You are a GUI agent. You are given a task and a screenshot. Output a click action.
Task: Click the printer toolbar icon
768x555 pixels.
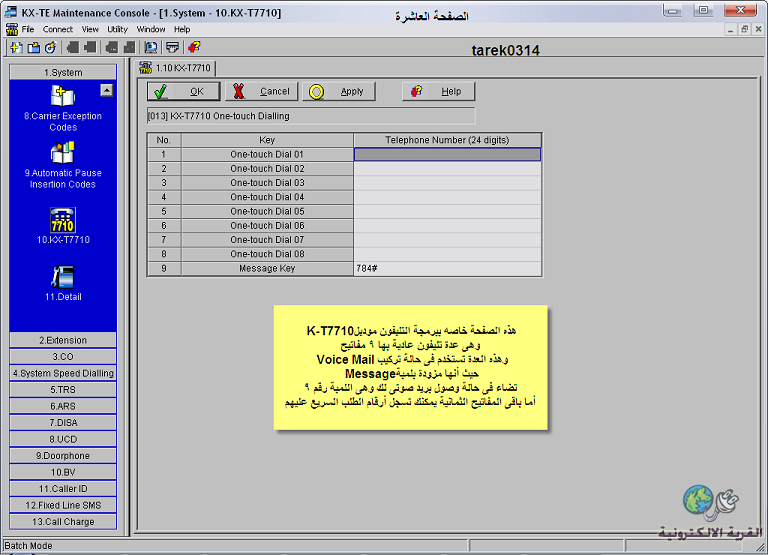click(172, 48)
